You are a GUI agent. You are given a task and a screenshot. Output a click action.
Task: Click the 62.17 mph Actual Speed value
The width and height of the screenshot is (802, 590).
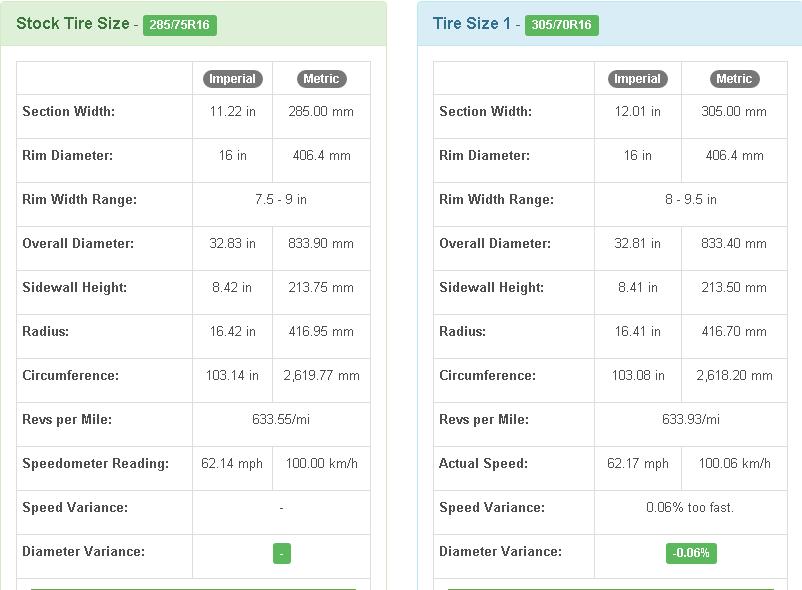[x=638, y=464]
